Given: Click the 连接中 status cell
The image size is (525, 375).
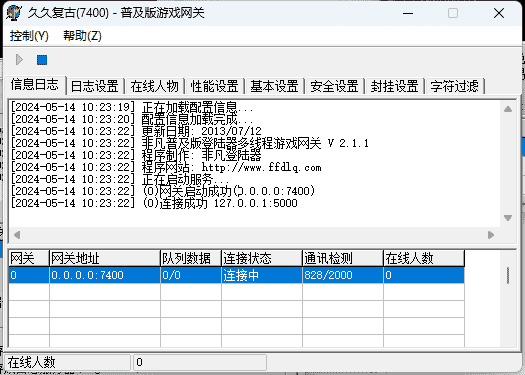Looking at the screenshot, I should (x=262, y=275).
